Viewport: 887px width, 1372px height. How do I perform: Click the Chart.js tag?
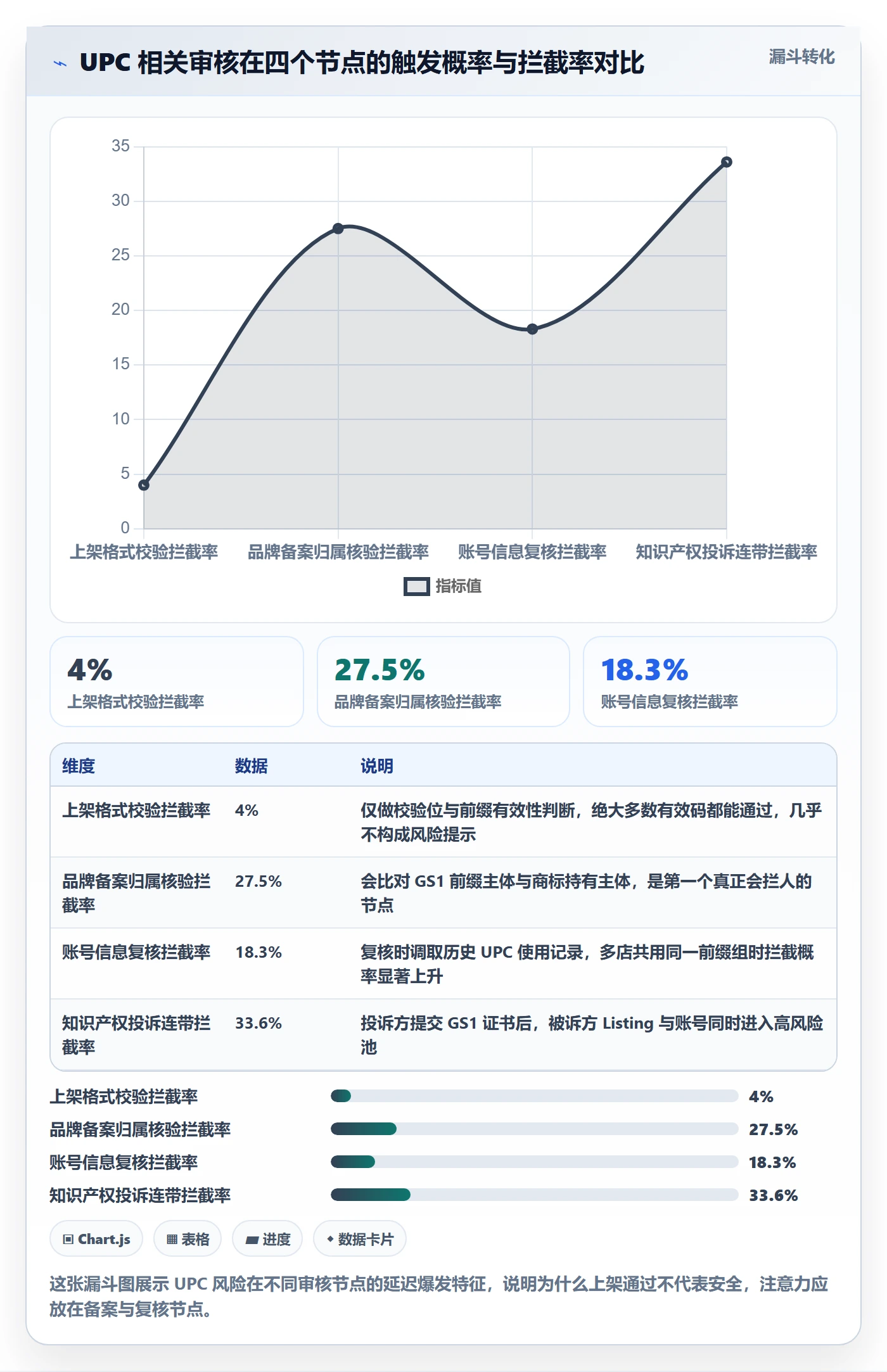(x=96, y=1239)
